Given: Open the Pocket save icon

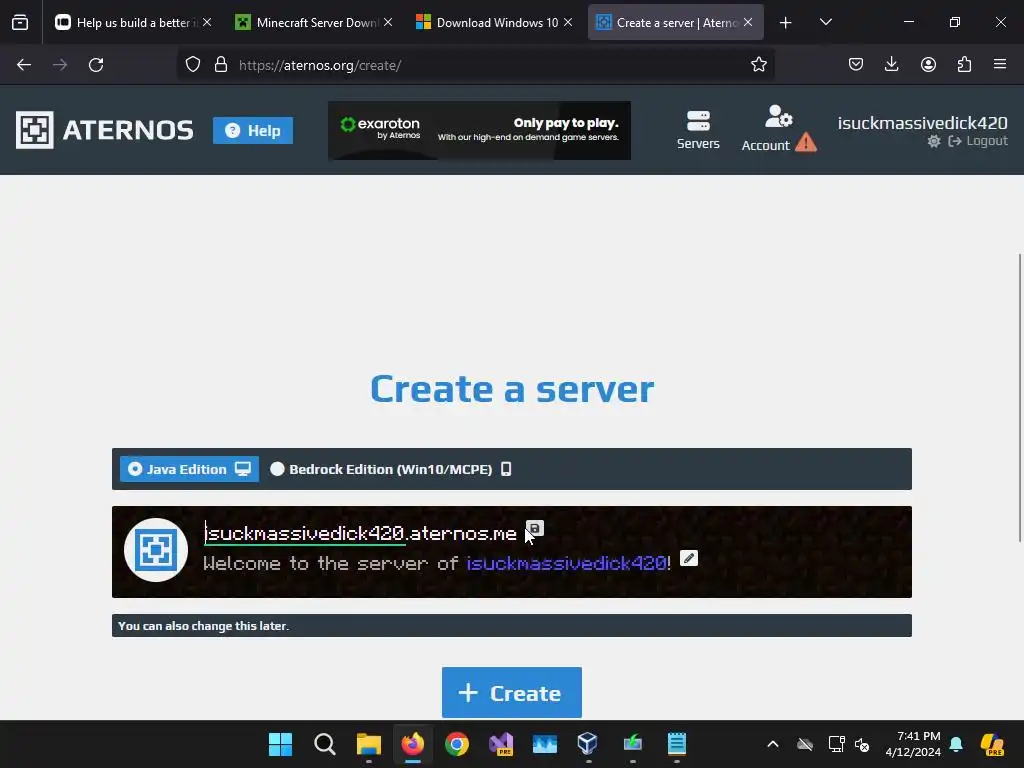Looking at the screenshot, I should 856,65.
